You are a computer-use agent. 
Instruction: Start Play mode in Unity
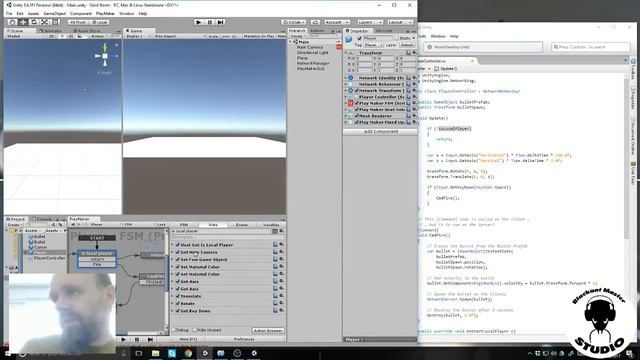(x=199, y=22)
